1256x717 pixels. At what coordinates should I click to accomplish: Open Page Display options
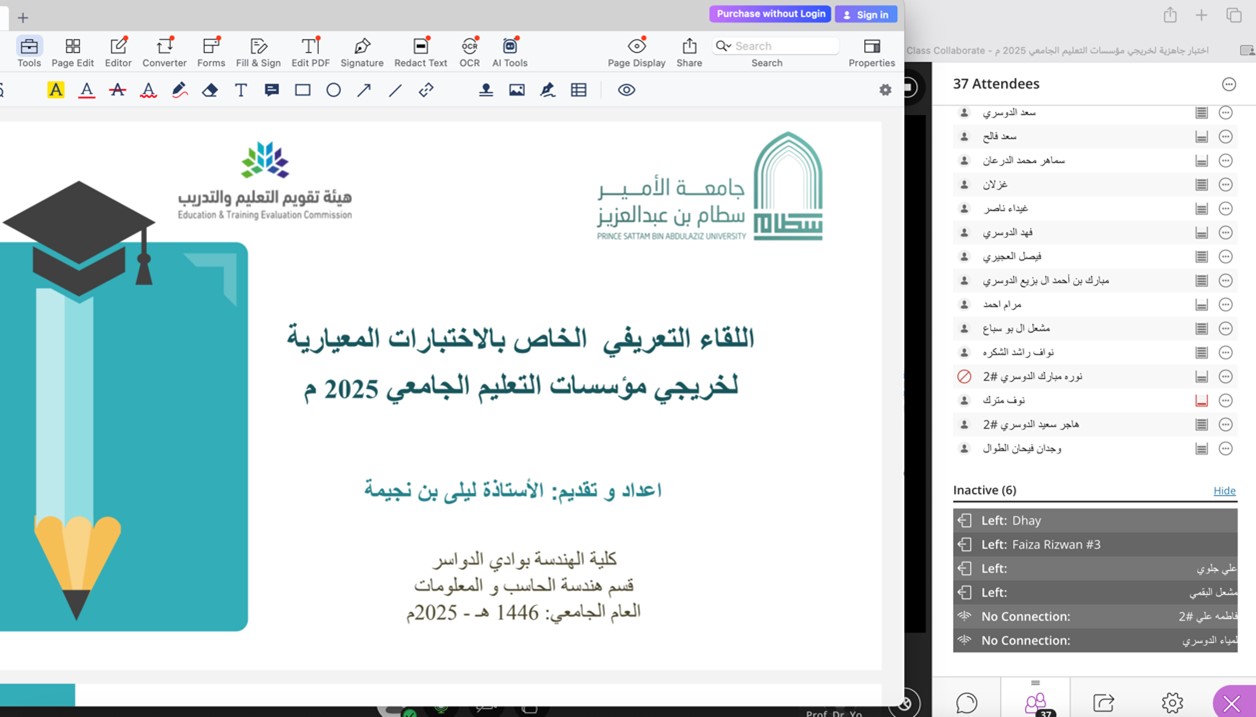point(636,52)
